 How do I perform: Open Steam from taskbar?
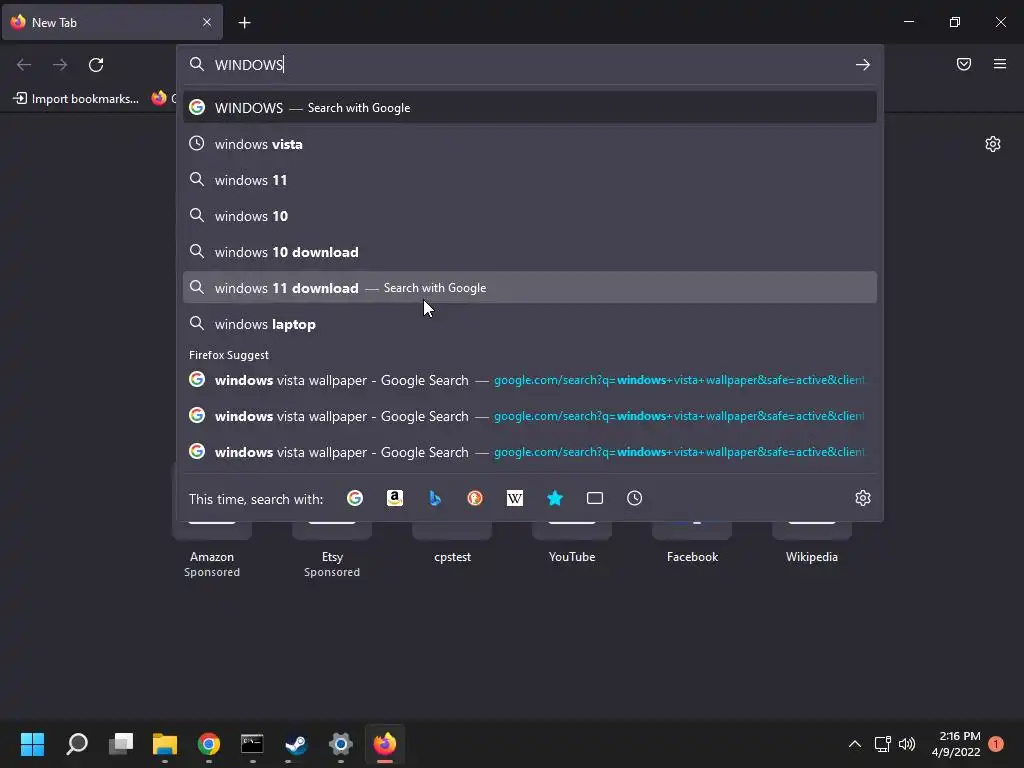tap(296, 744)
